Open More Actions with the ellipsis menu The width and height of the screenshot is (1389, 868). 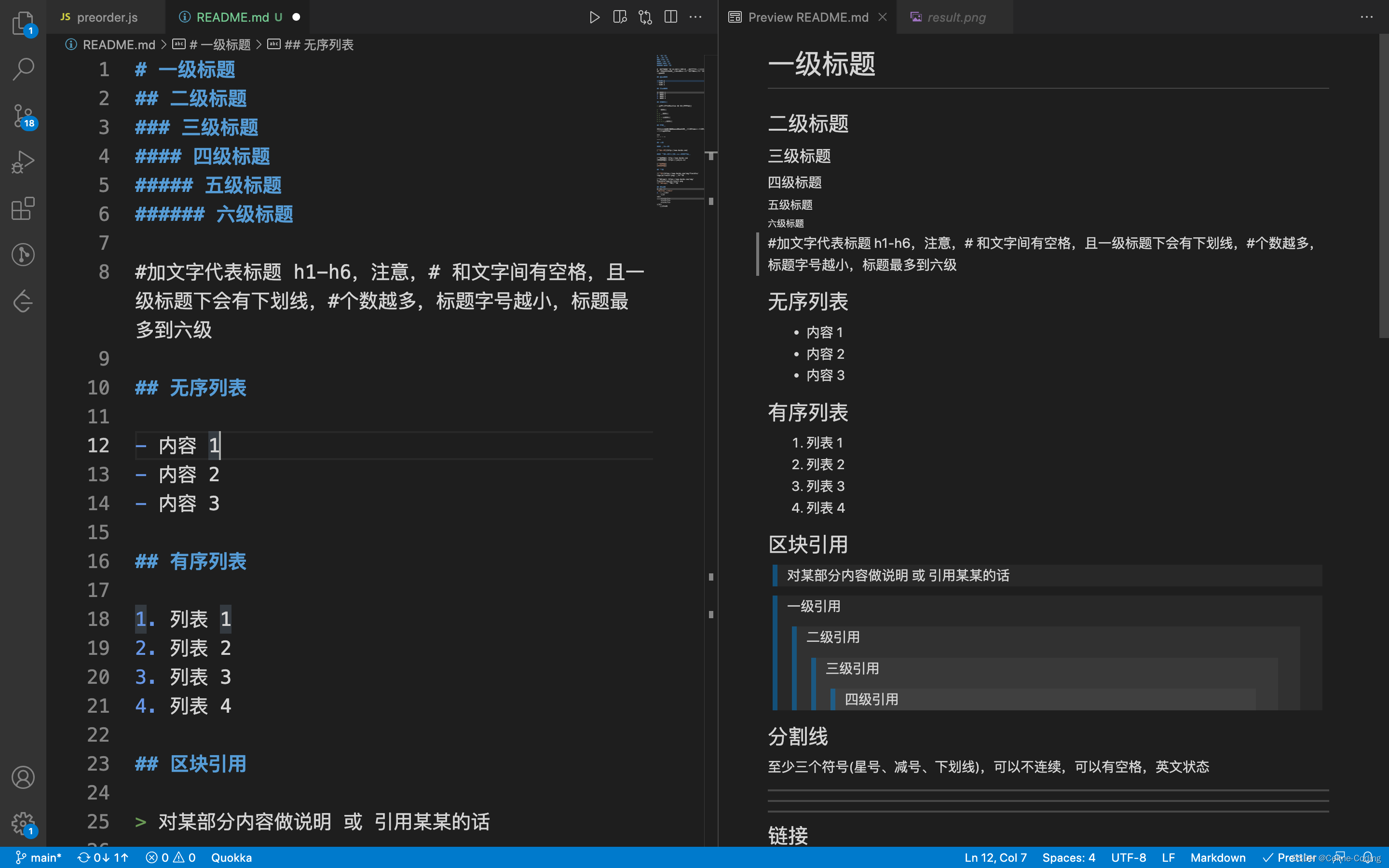coord(695,17)
